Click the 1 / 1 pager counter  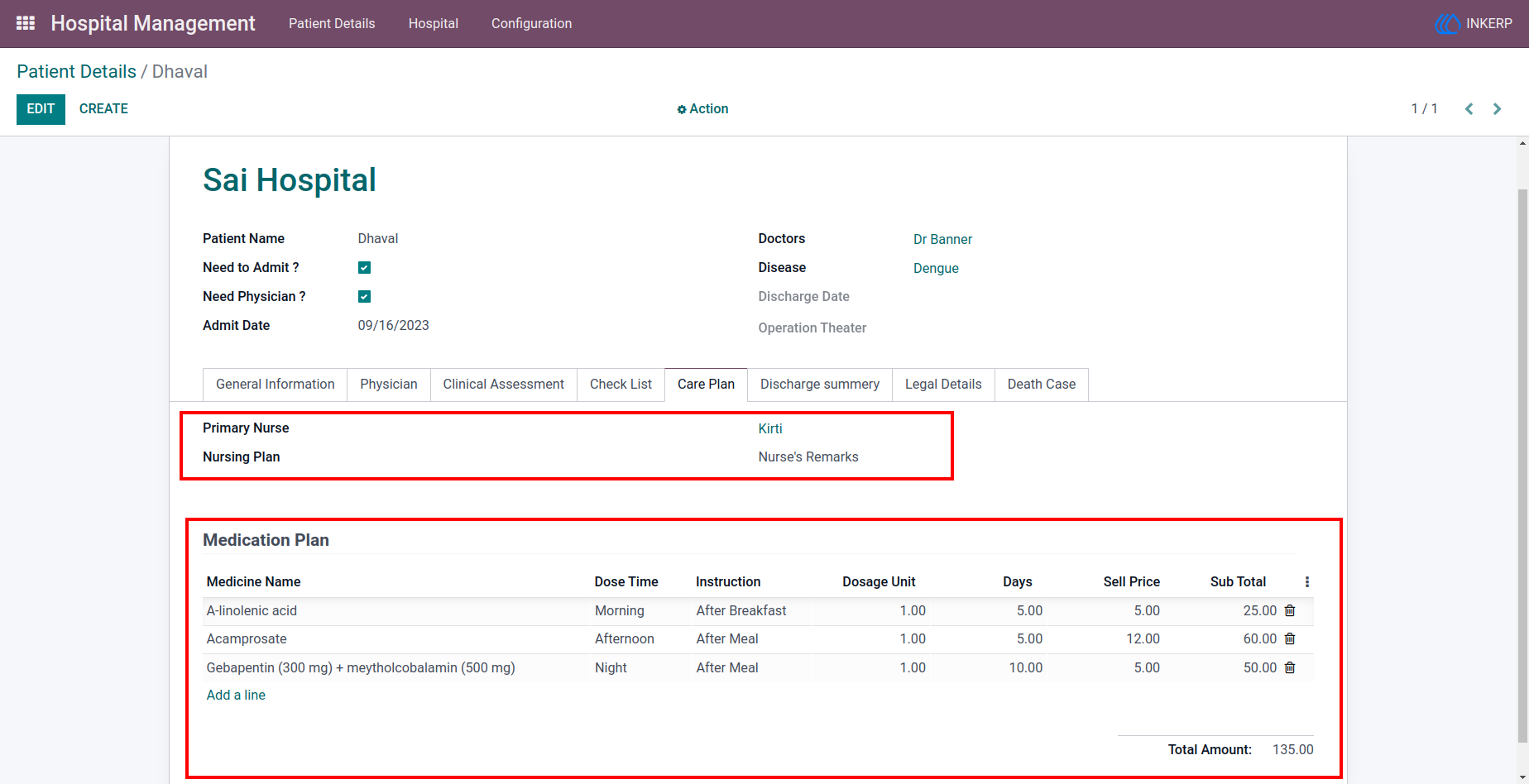coord(1424,109)
